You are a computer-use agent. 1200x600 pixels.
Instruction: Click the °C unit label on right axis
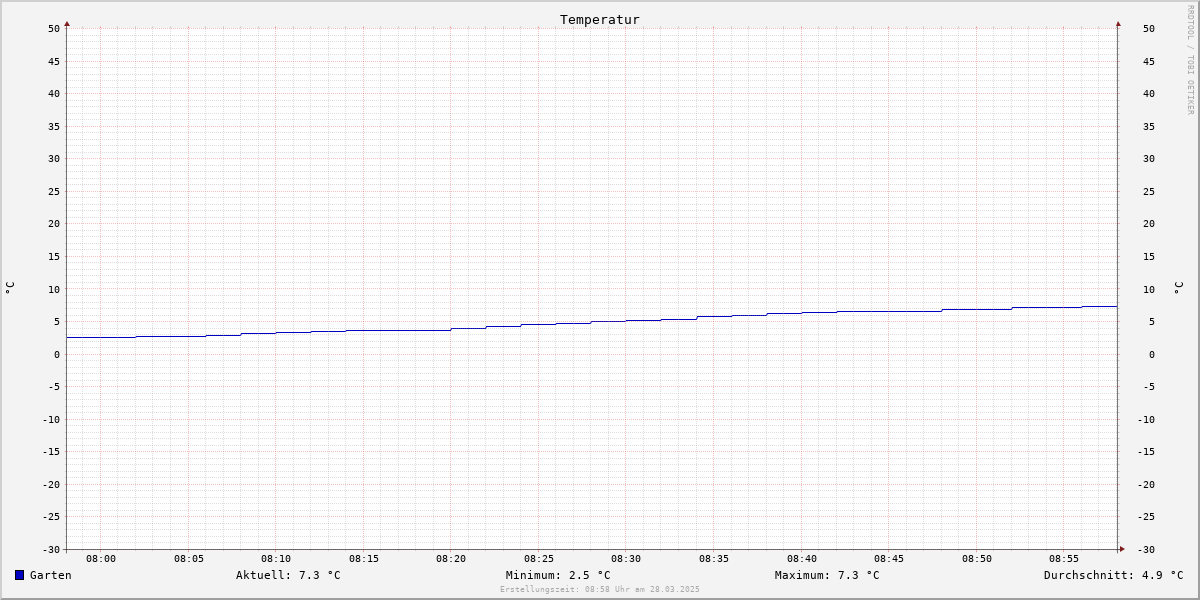[1178, 288]
